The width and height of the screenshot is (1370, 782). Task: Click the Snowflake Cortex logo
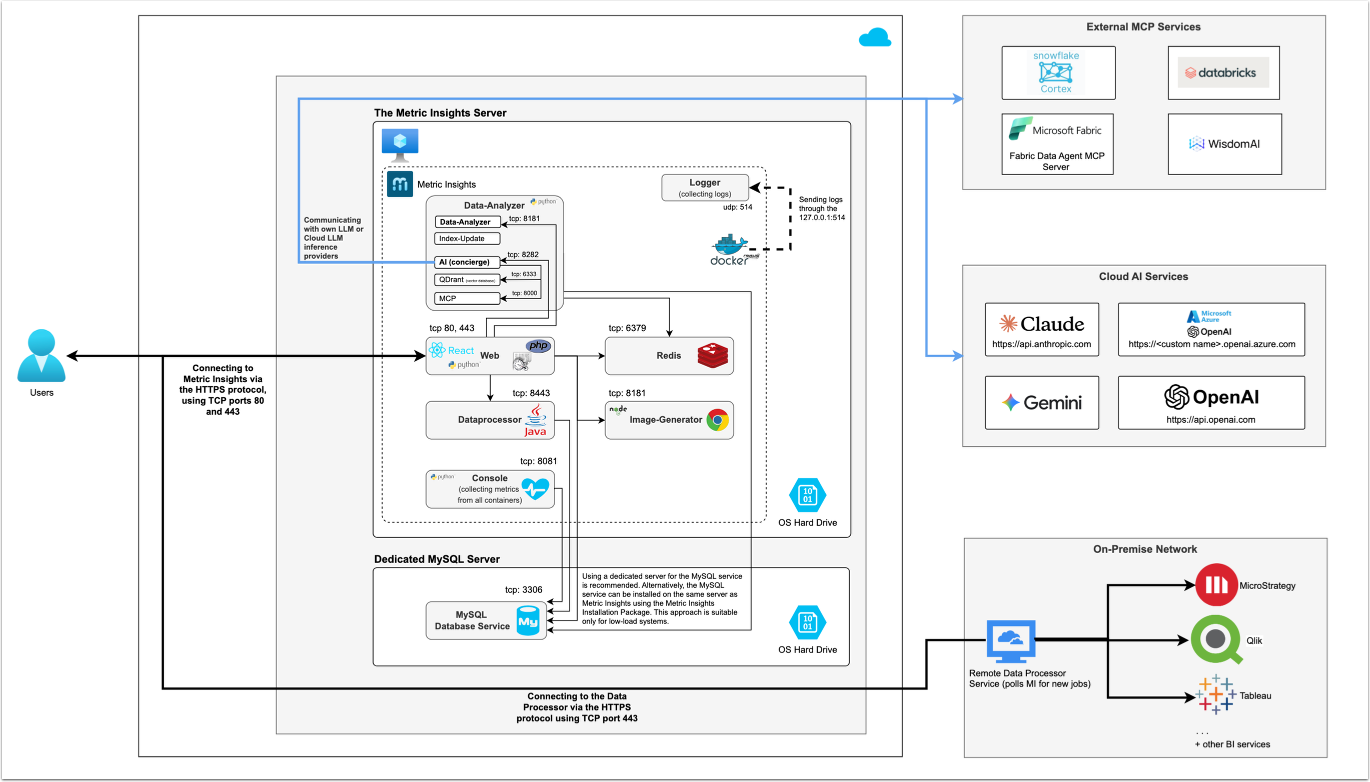click(1057, 71)
